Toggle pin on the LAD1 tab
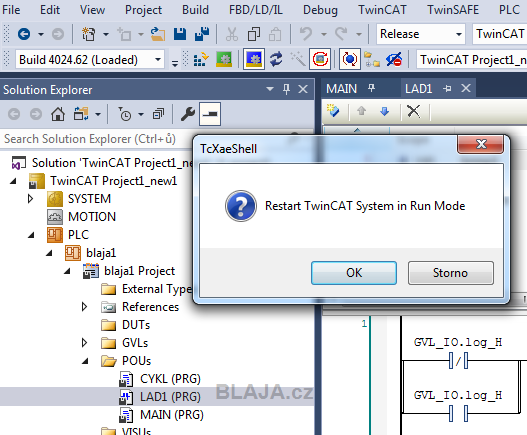 [x=447, y=88]
